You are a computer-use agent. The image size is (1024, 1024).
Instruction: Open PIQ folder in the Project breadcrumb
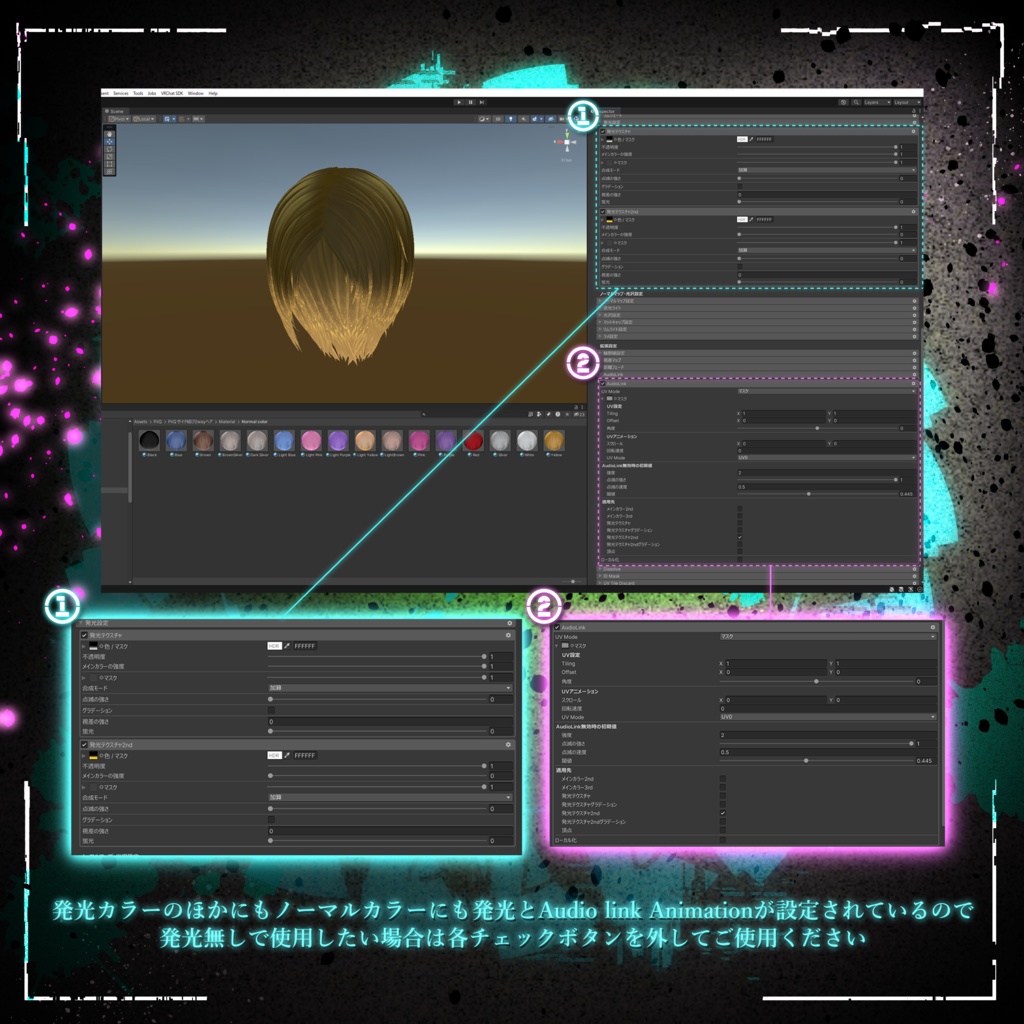(x=157, y=422)
